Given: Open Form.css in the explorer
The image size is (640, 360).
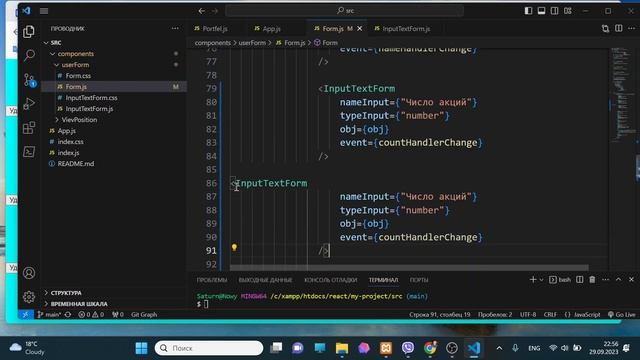Looking at the screenshot, I should coord(78,76).
